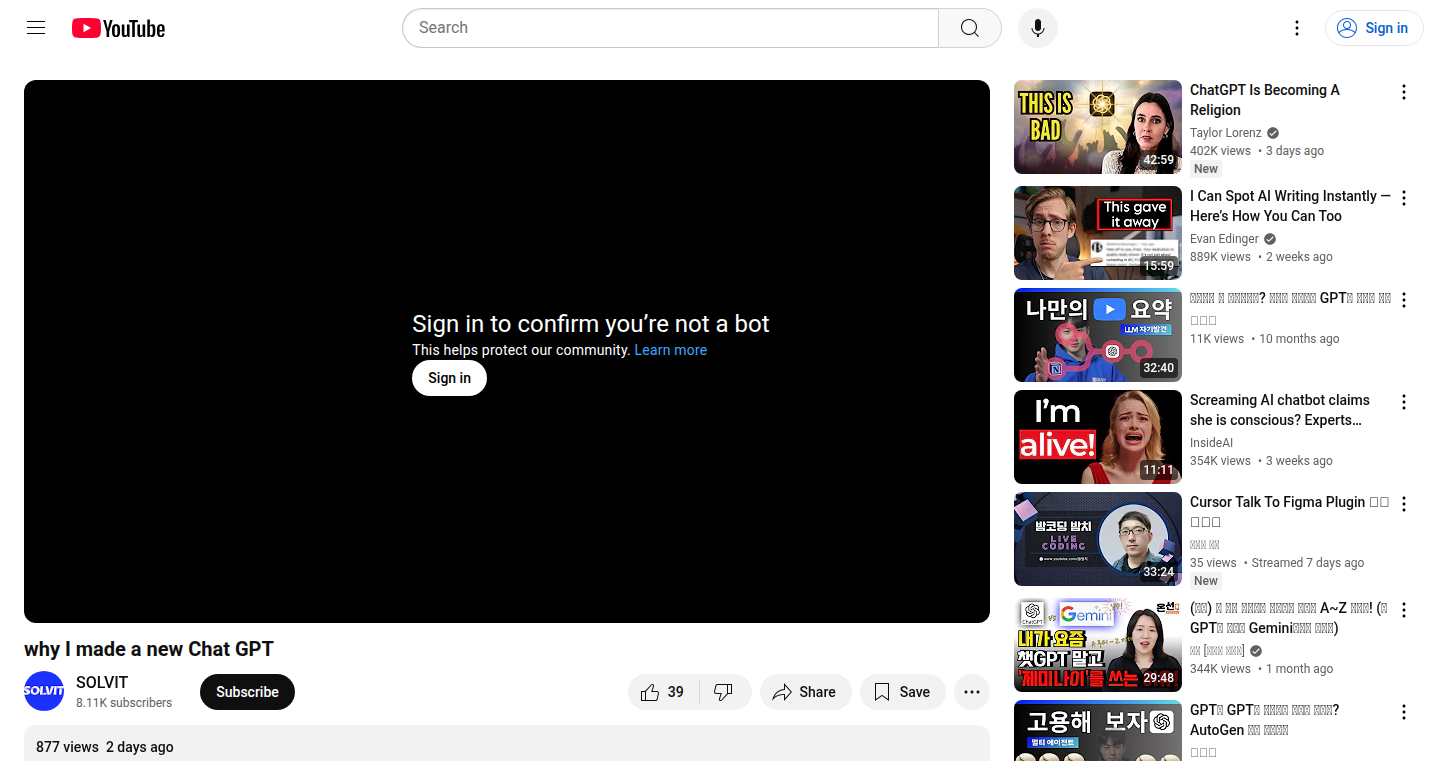Dislike the video with thumbs down
Image resolution: width=1440 pixels, height=761 pixels.
click(725, 692)
